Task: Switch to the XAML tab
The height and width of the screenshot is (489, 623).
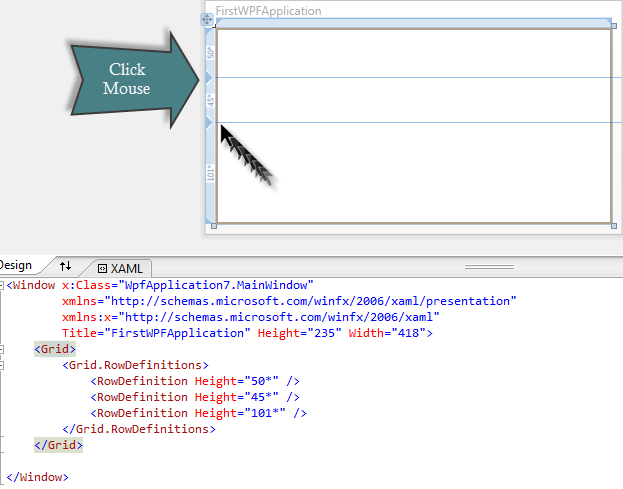Action: coord(120,269)
